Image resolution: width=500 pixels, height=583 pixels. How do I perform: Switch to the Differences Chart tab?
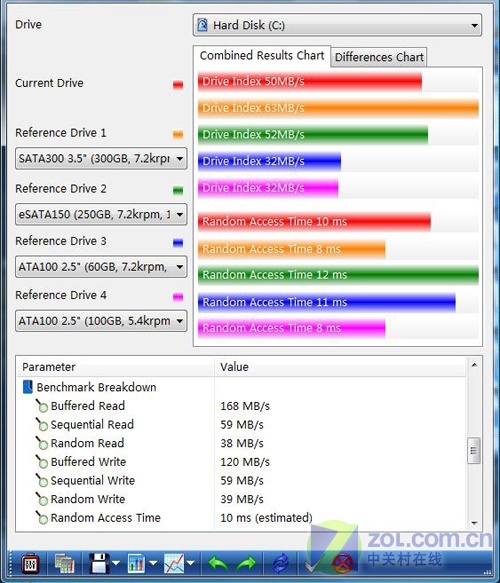point(379,57)
